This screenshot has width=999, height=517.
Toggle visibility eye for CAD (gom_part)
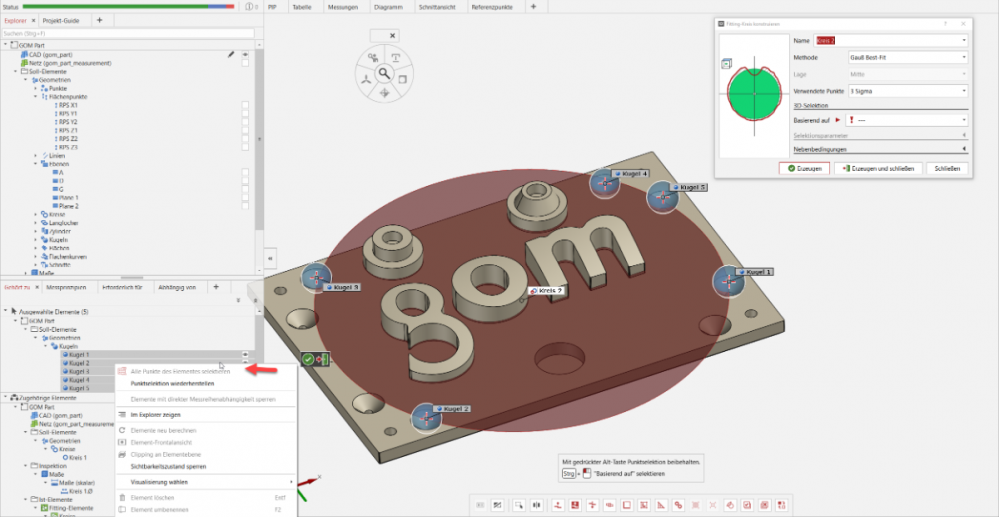(x=245, y=54)
